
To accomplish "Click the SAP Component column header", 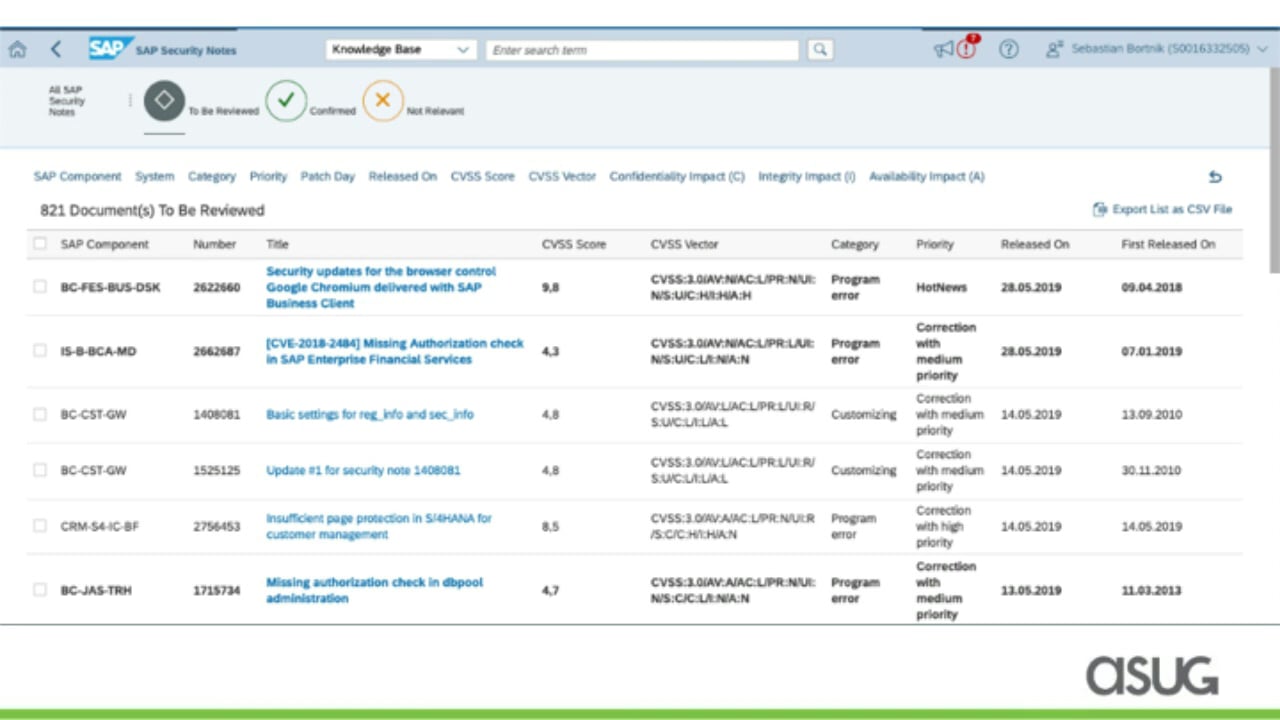I will coord(104,244).
